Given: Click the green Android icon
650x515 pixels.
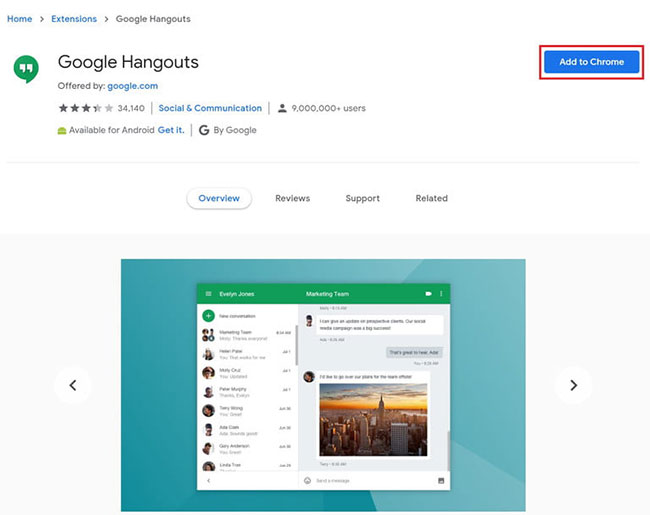Looking at the screenshot, I should point(62,131).
